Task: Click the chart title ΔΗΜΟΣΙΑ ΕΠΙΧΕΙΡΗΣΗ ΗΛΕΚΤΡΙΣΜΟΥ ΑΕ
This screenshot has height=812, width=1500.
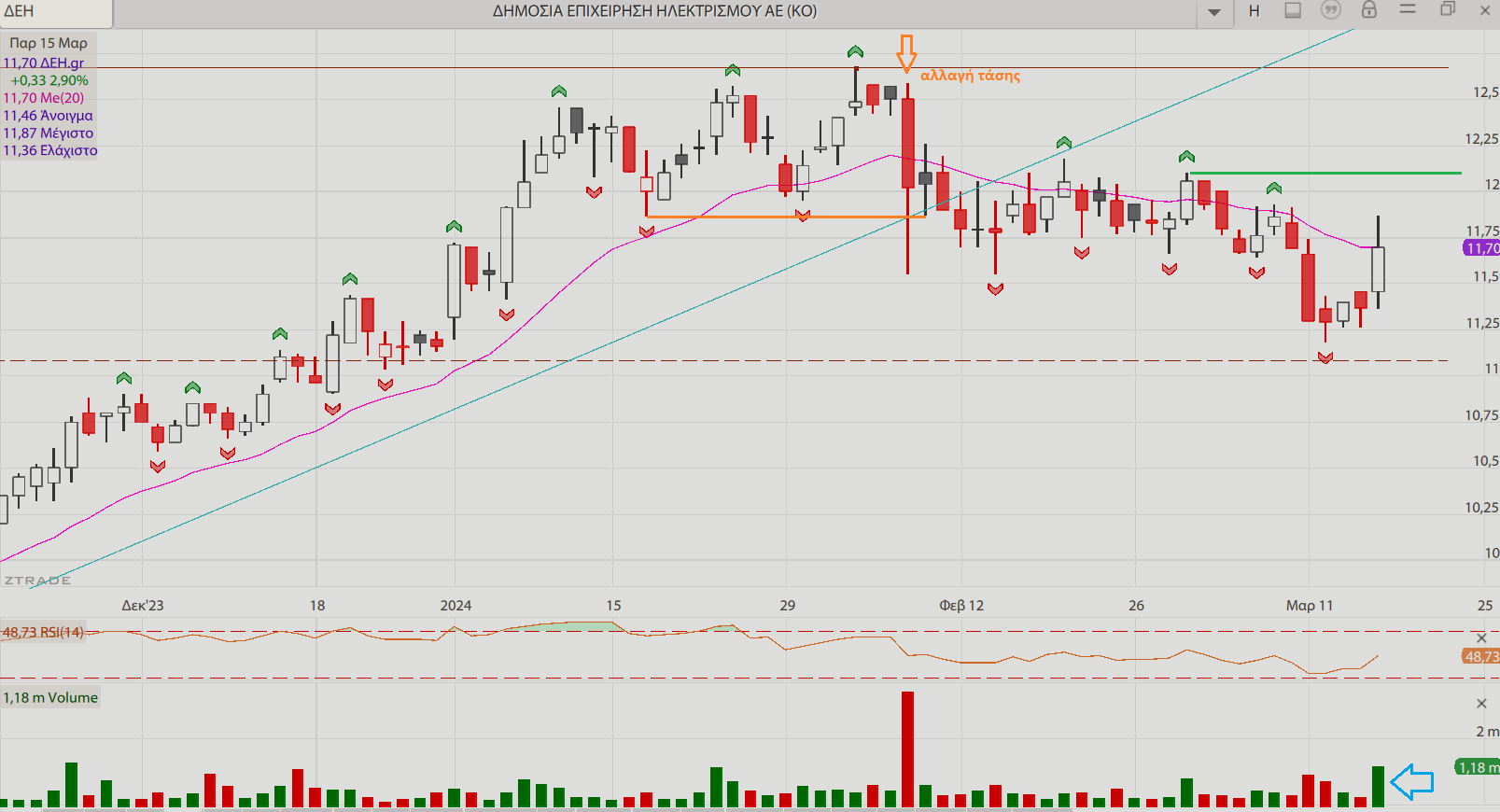Action: pyautogui.click(x=654, y=11)
